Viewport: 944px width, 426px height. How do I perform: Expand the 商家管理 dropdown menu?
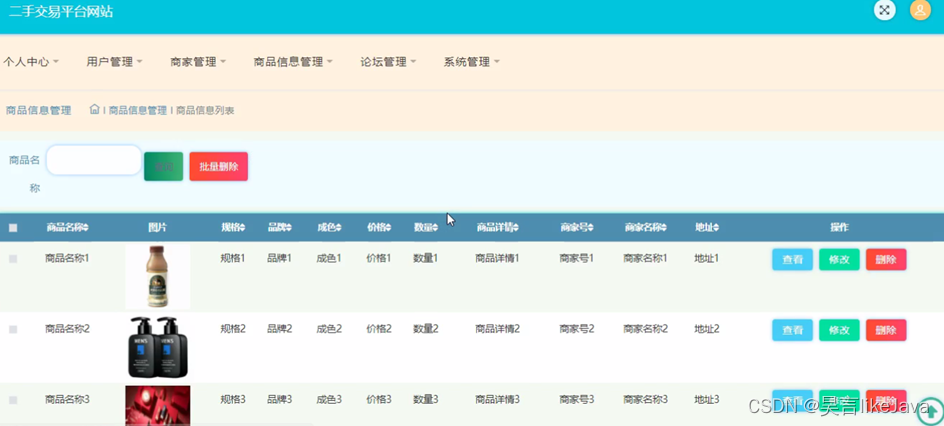[x=198, y=62]
